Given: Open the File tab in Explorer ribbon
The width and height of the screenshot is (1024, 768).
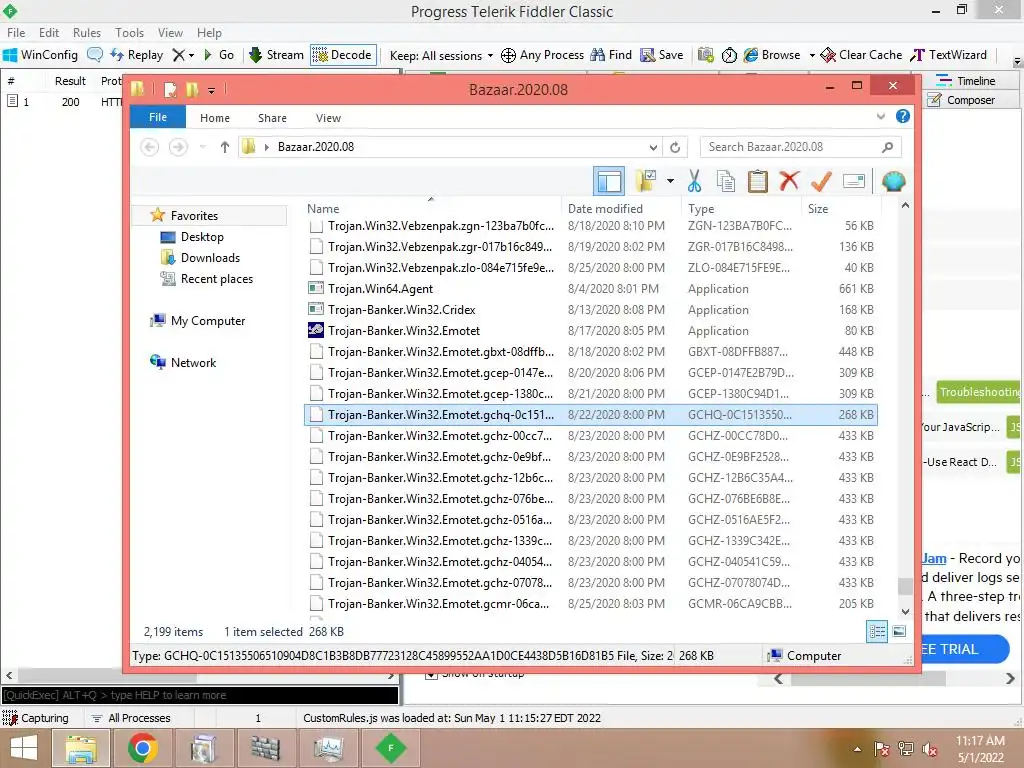Looking at the screenshot, I should [x=158, y=117].
